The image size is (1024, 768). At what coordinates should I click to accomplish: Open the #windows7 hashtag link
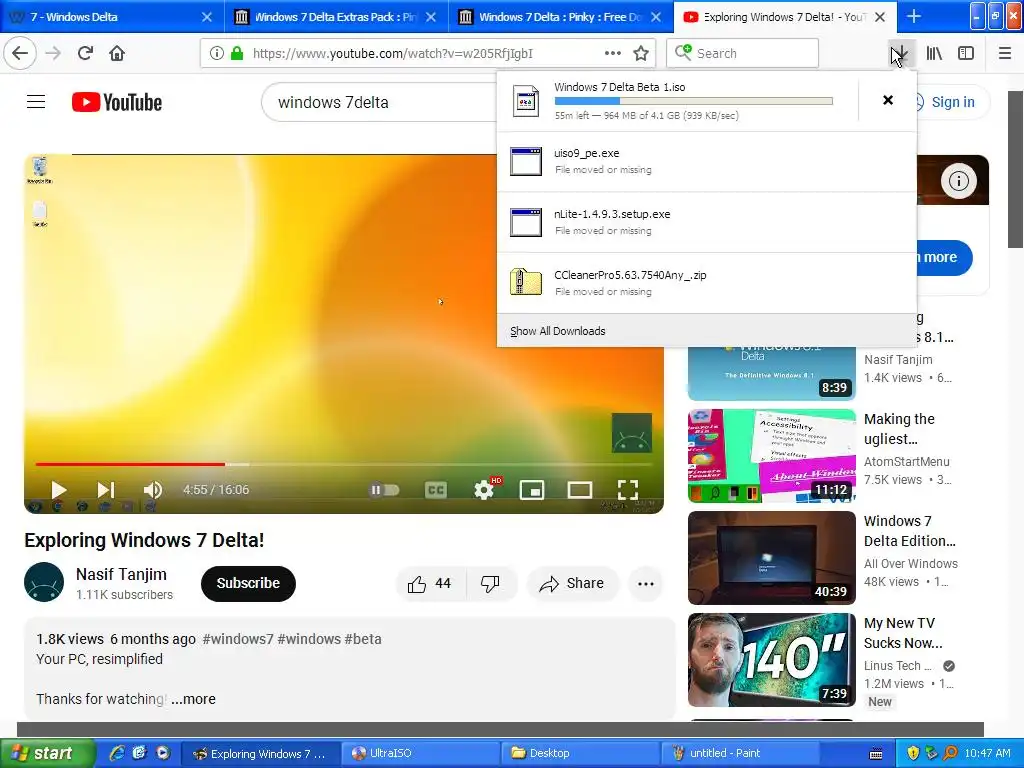(238, 639)
